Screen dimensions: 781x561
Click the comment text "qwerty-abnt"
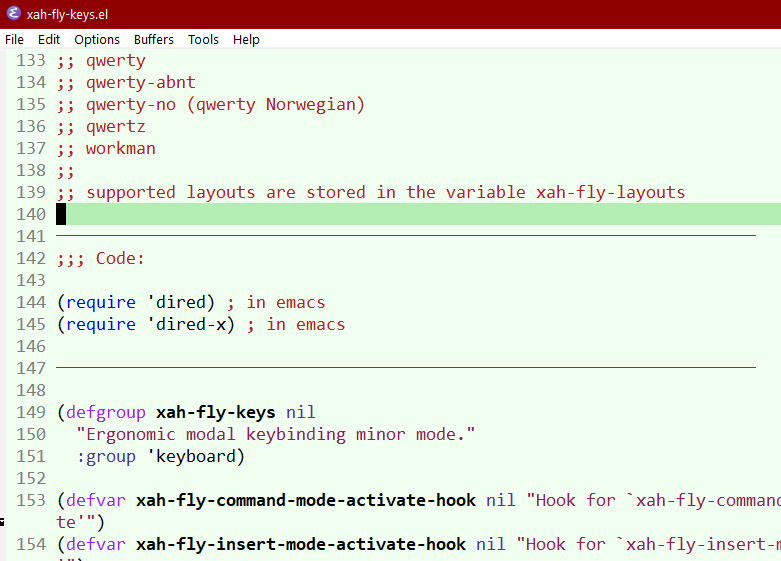tap(140, 83)
